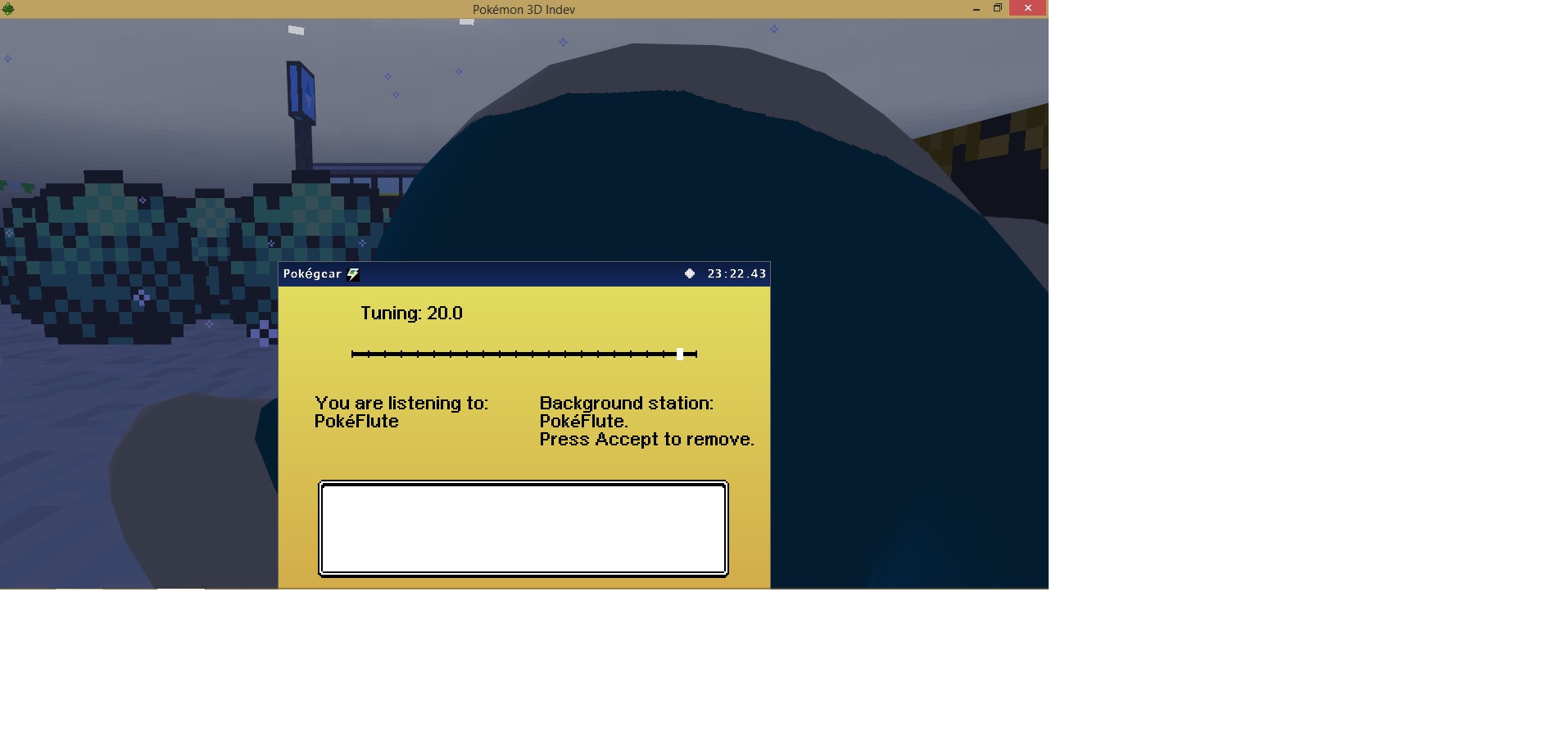Click the 'Pokémon 3D Indev' window title
This screenshot has height=745, width=1568.
pos(523,9)
